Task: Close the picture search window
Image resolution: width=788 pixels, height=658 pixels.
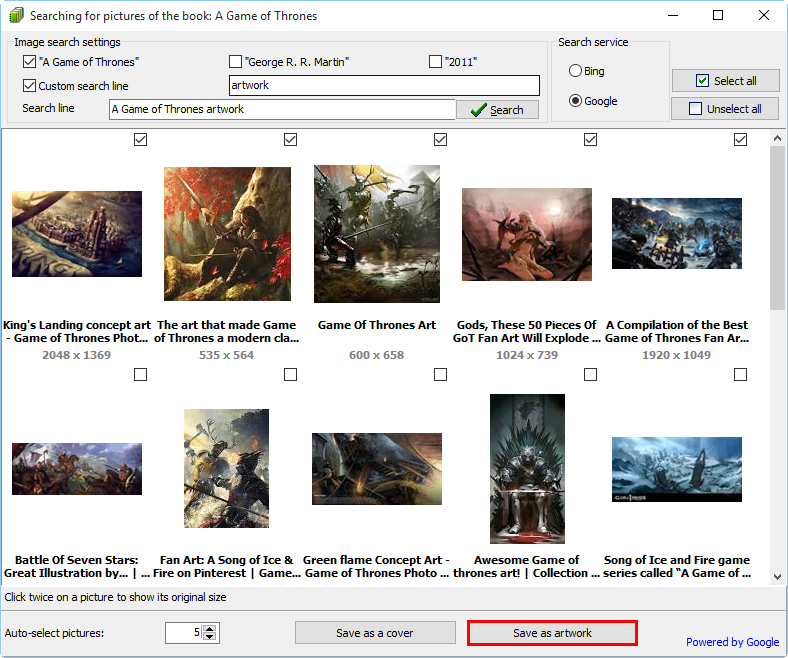Action: click(x=764, y=16)
